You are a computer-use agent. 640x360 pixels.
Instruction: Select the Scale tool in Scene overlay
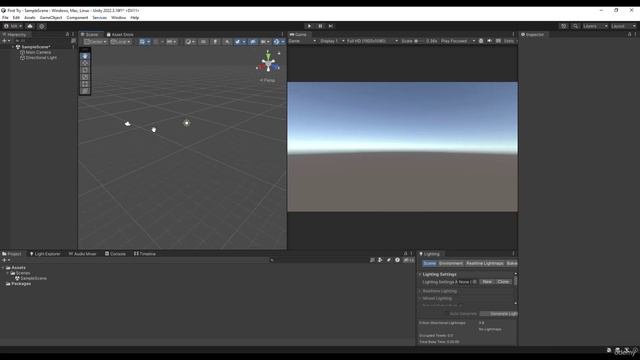[x=85, y=77]
